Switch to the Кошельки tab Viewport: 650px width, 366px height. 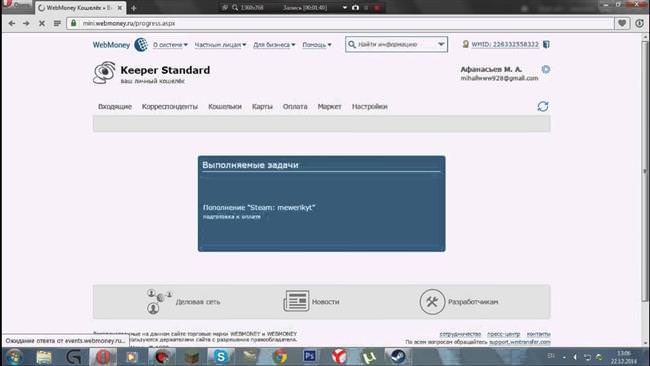pos(225,107)
